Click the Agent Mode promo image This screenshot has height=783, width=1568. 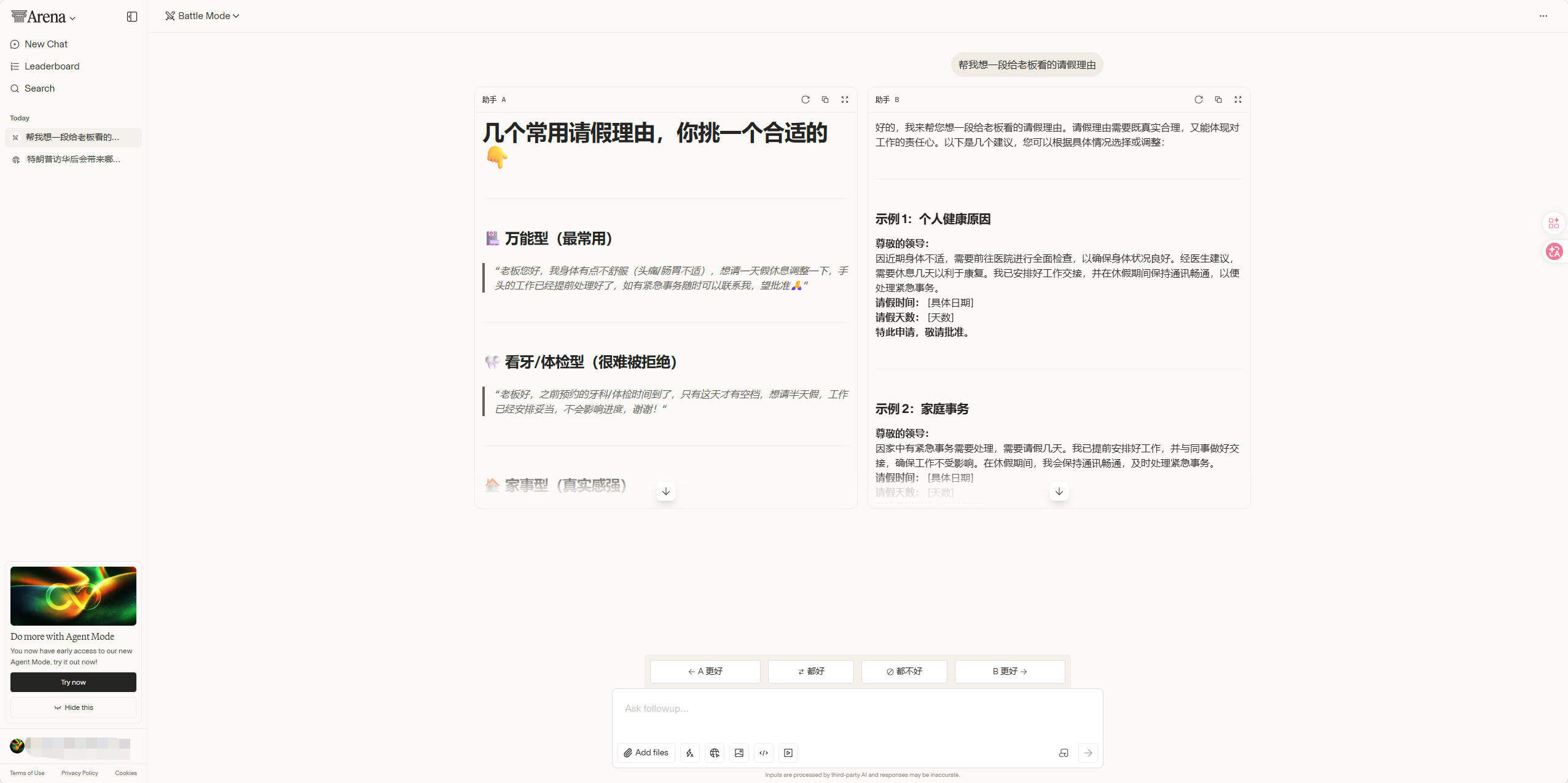tap(73, 596)
